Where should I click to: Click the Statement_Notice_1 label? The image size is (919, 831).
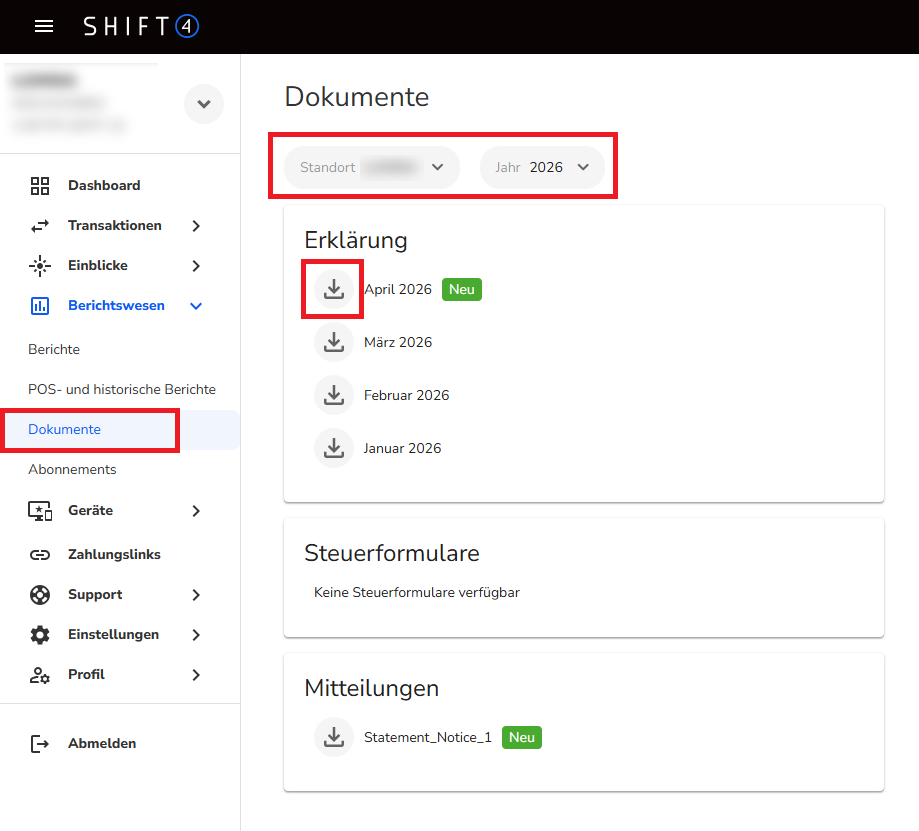pos(428,737)
